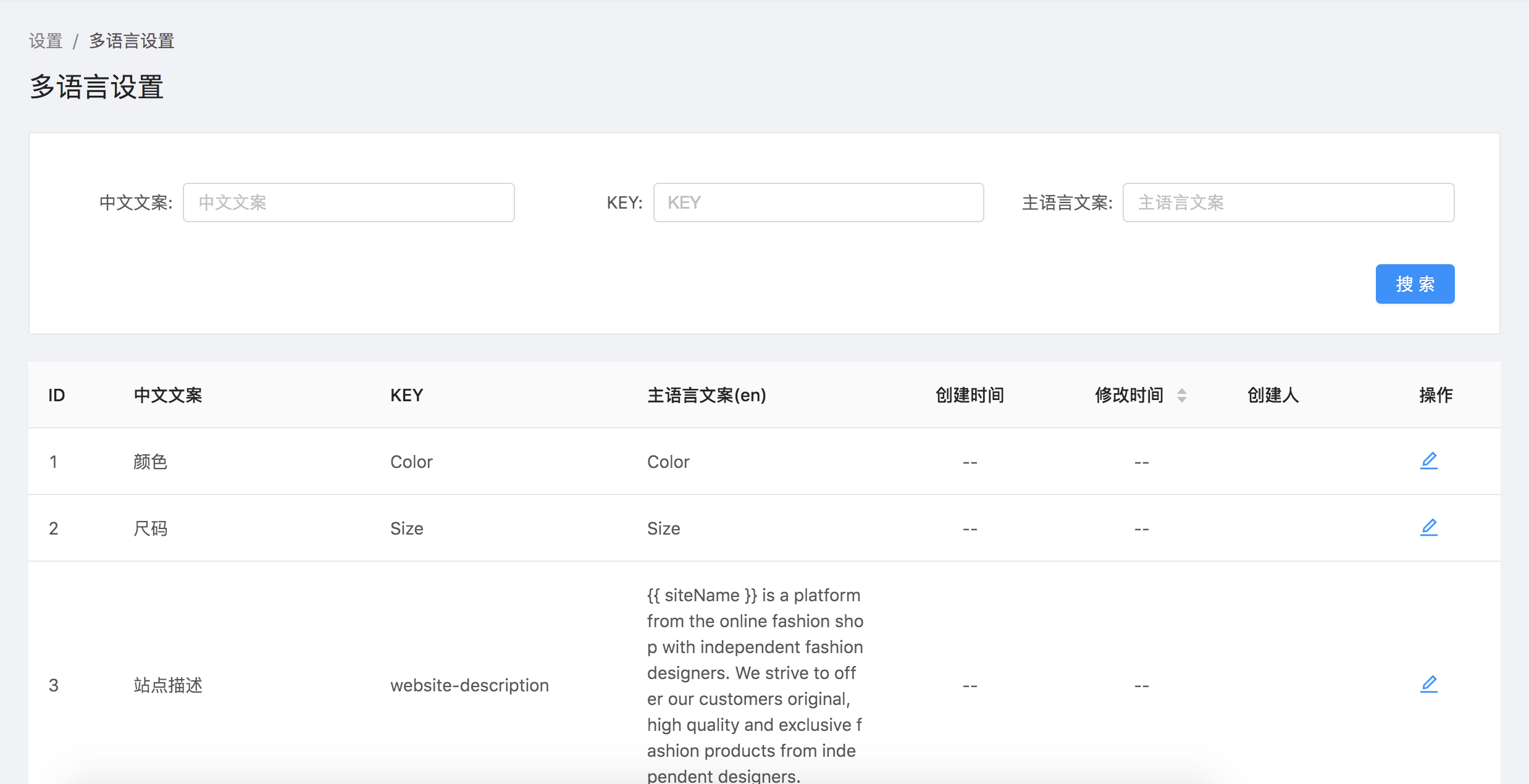Viewport: 1529px width, 784px height.
Task: Click the siteName platform description text
Action: [755, 685]
